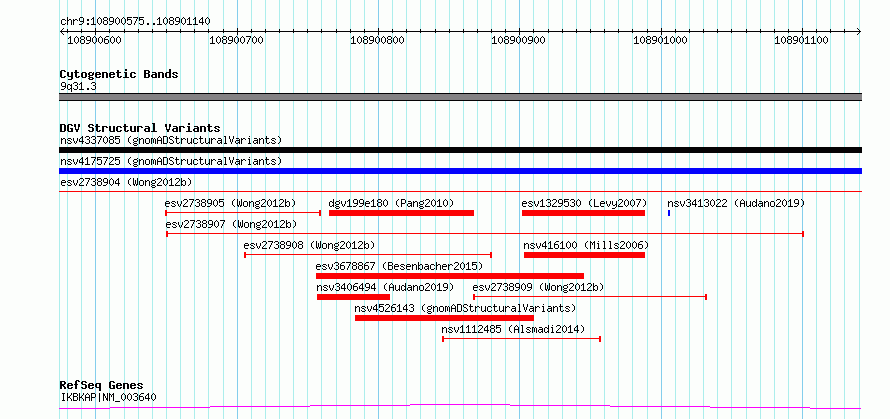Click the Cytogenetic Bands track title
Screen dimensions: 890x419
[x=119, y=74]
